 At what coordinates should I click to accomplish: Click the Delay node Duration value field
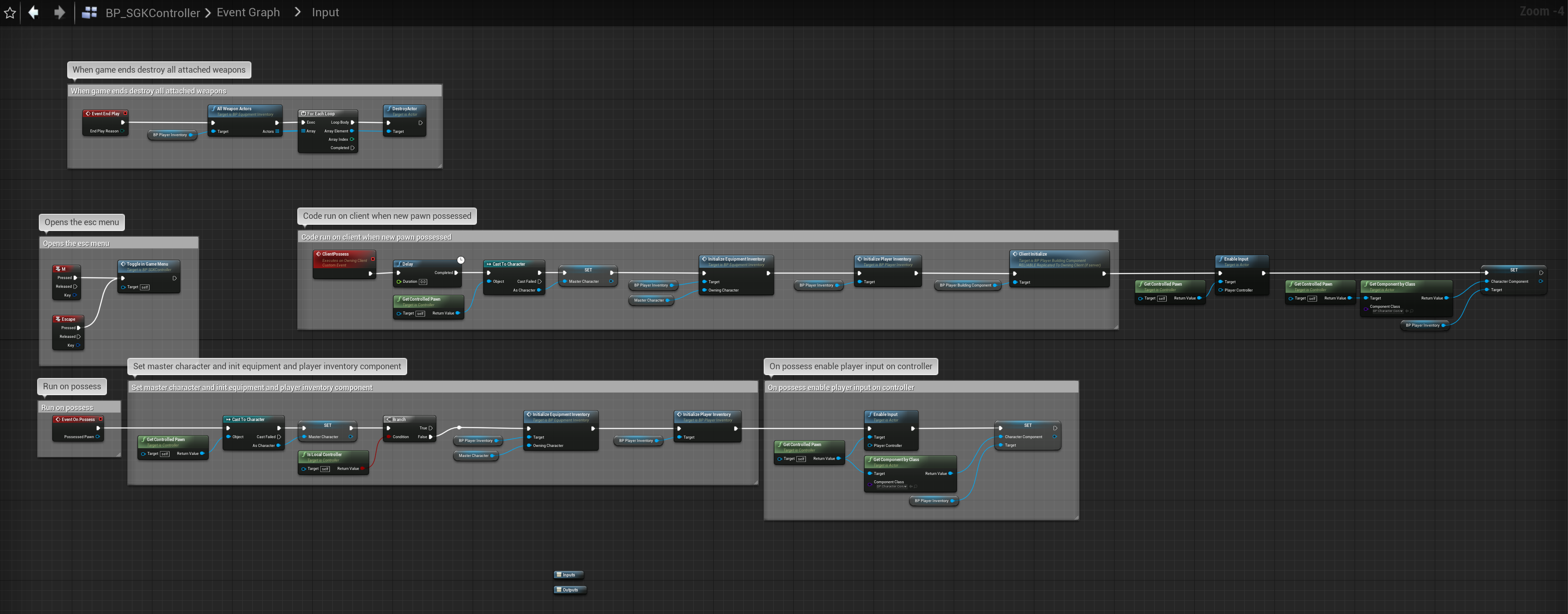pyautogui.click(x=423, y=282)
